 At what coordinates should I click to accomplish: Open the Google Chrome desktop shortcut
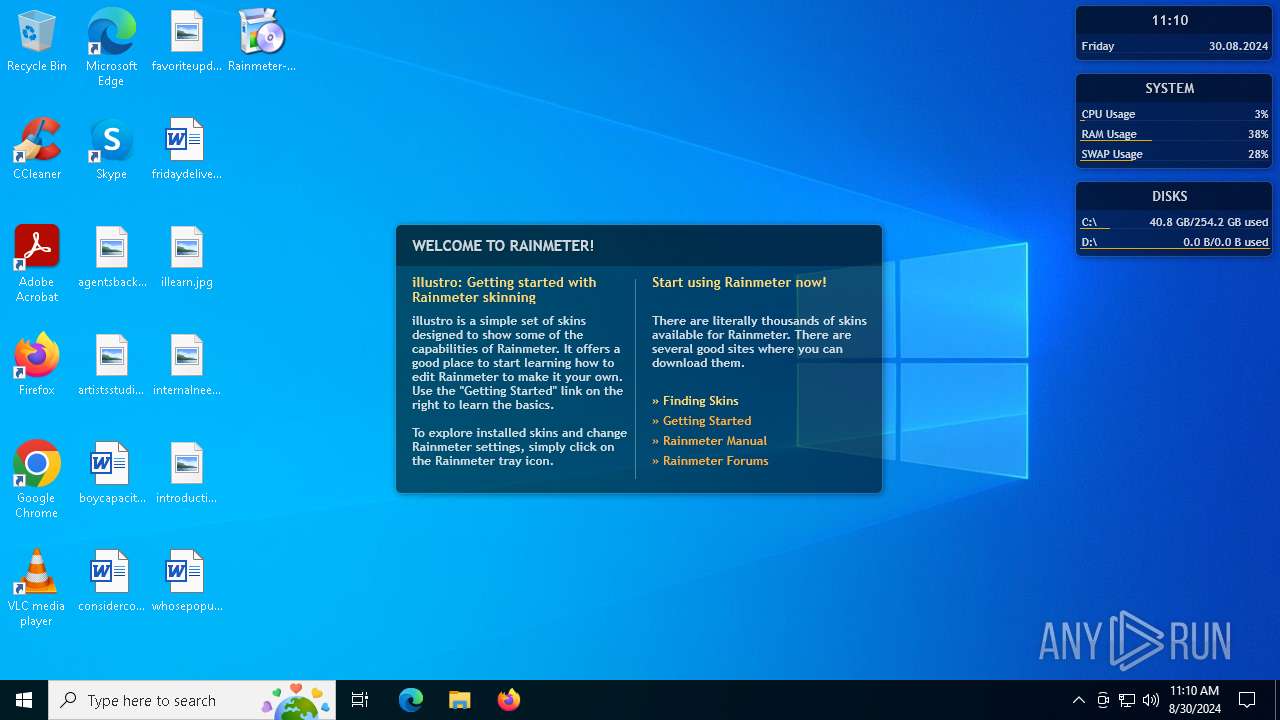click(x=37, y=480)
